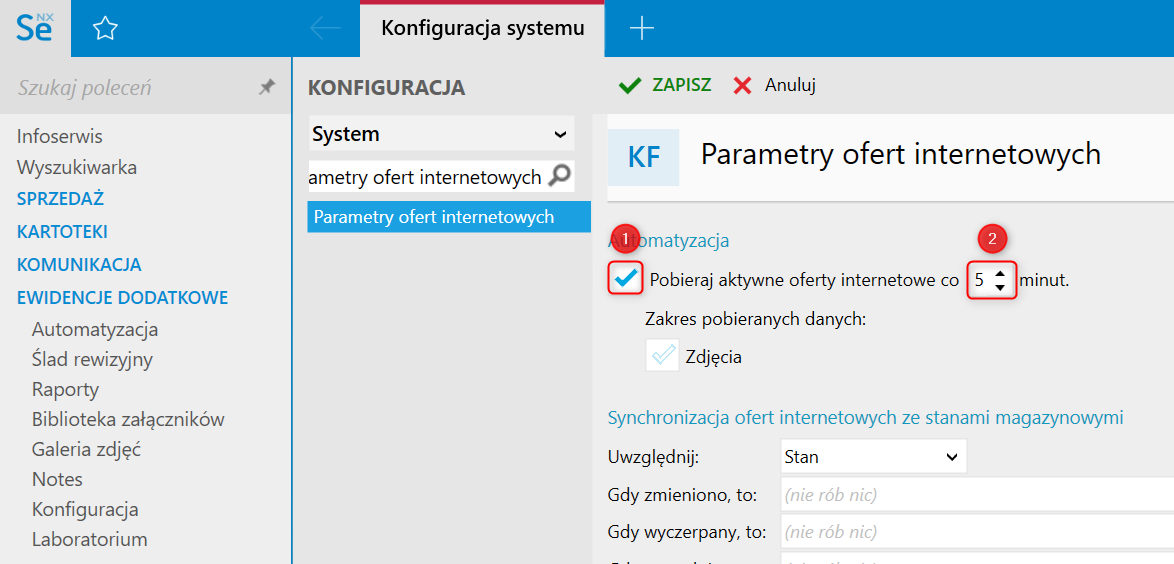Decrease minutes with spinner down arrow
This screenshot has width=1174, height=564.
(1000, 288)
